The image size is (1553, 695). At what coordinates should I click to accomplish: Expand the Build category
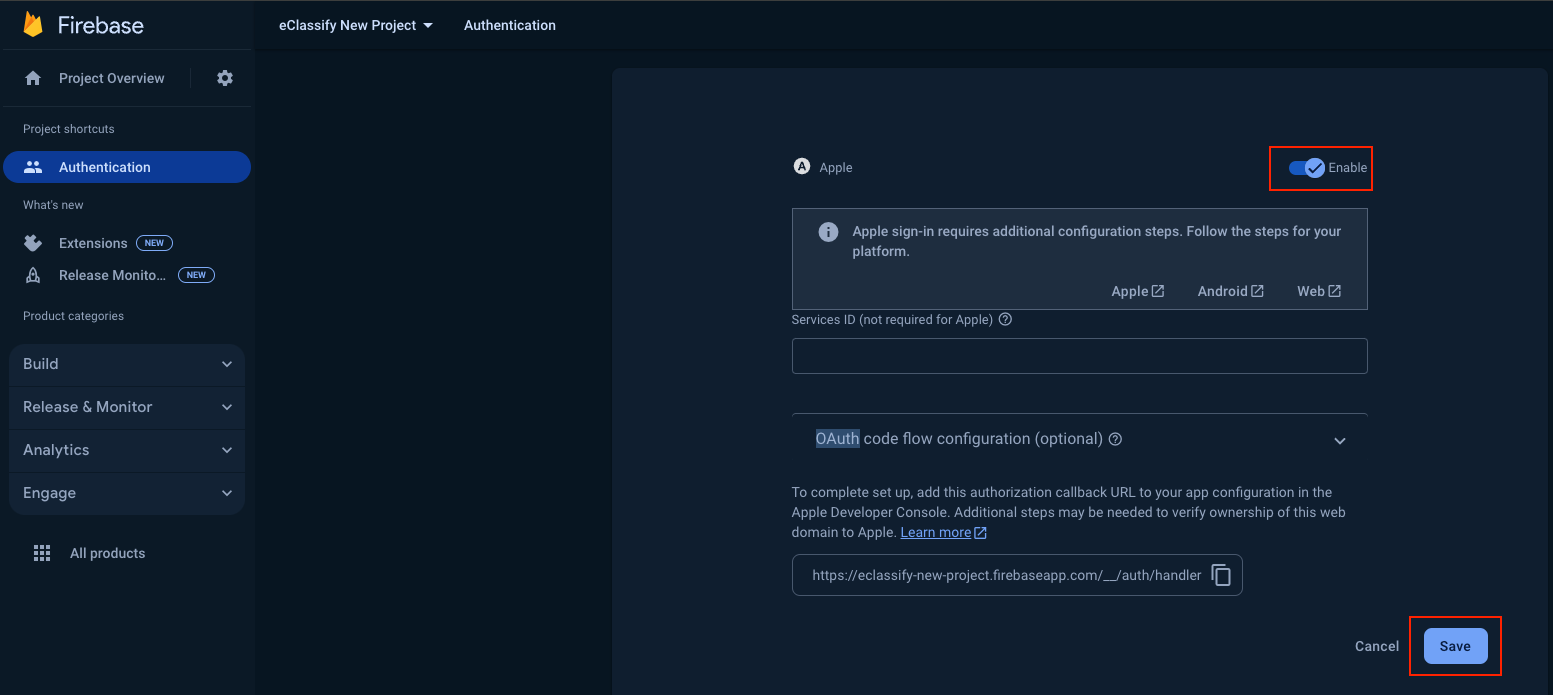[x=127, y=364]
